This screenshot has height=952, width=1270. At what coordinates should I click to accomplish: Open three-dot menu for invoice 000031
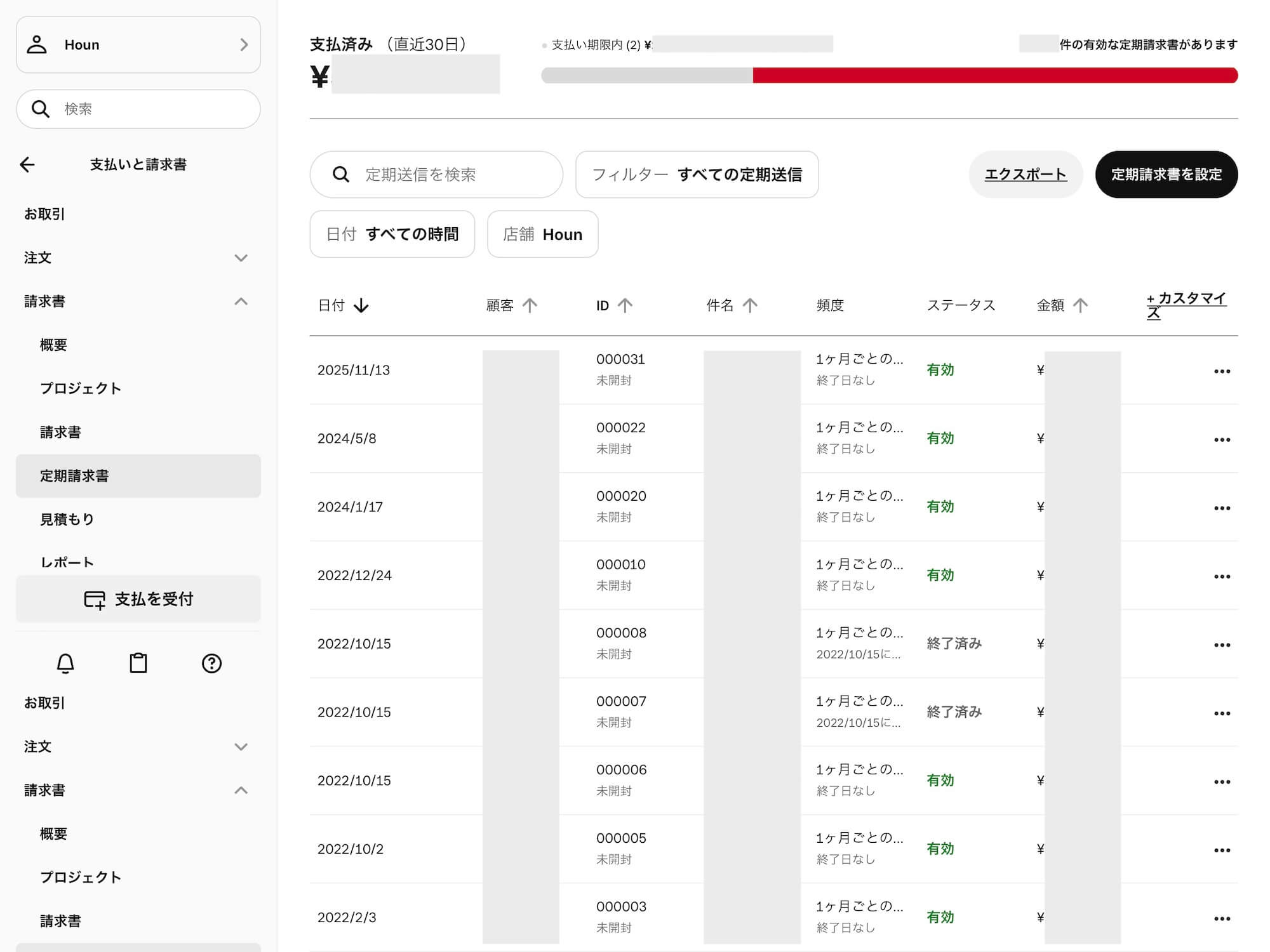tap(1222, 371)
